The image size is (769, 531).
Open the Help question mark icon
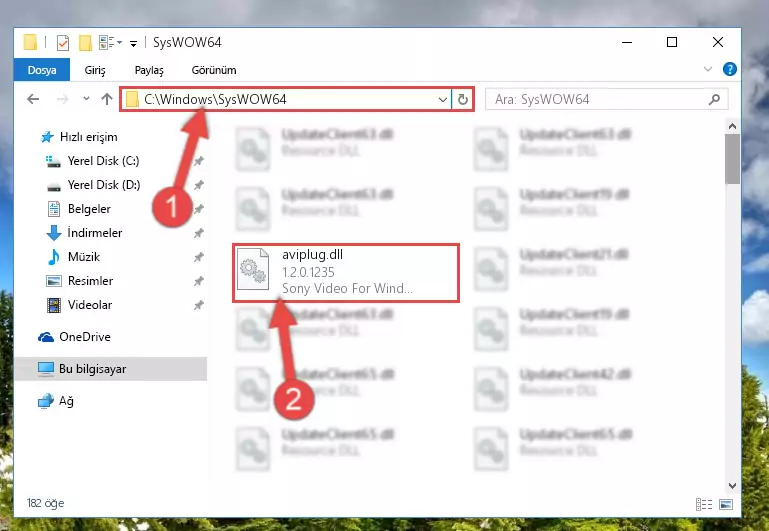(729, 69)
